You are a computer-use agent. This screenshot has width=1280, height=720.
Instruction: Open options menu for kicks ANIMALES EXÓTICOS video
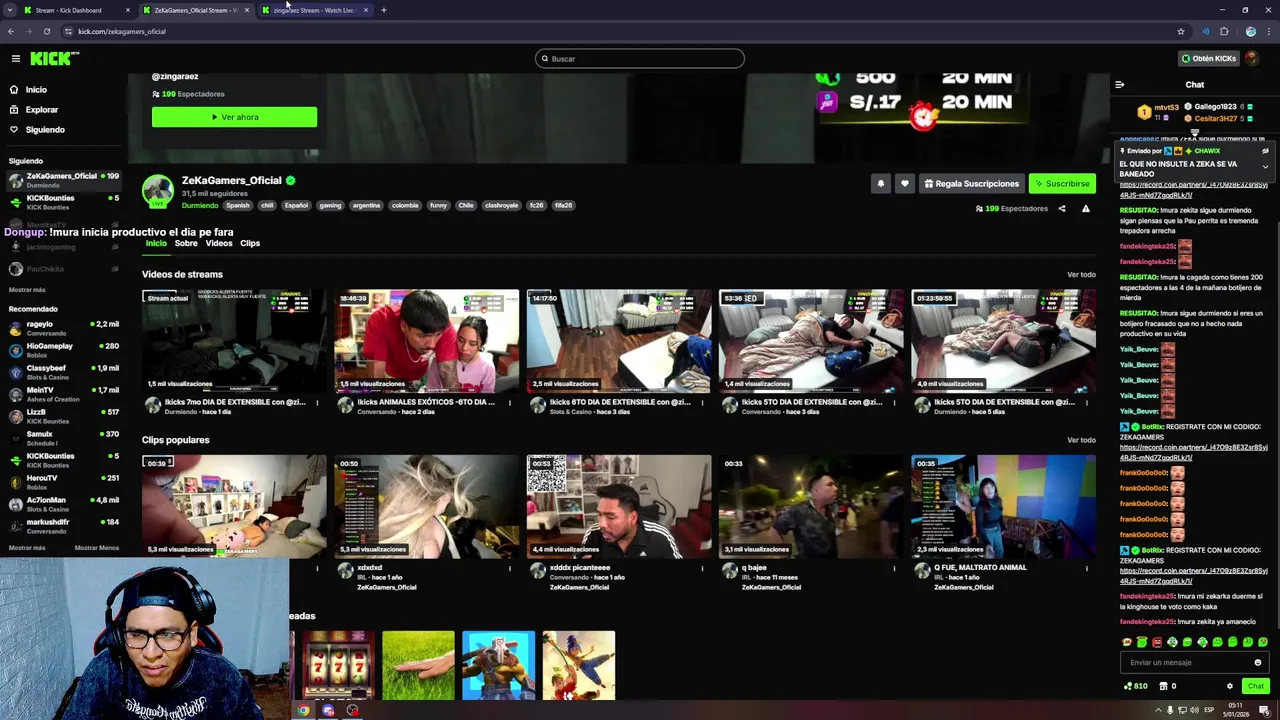(x=509, y=403)
